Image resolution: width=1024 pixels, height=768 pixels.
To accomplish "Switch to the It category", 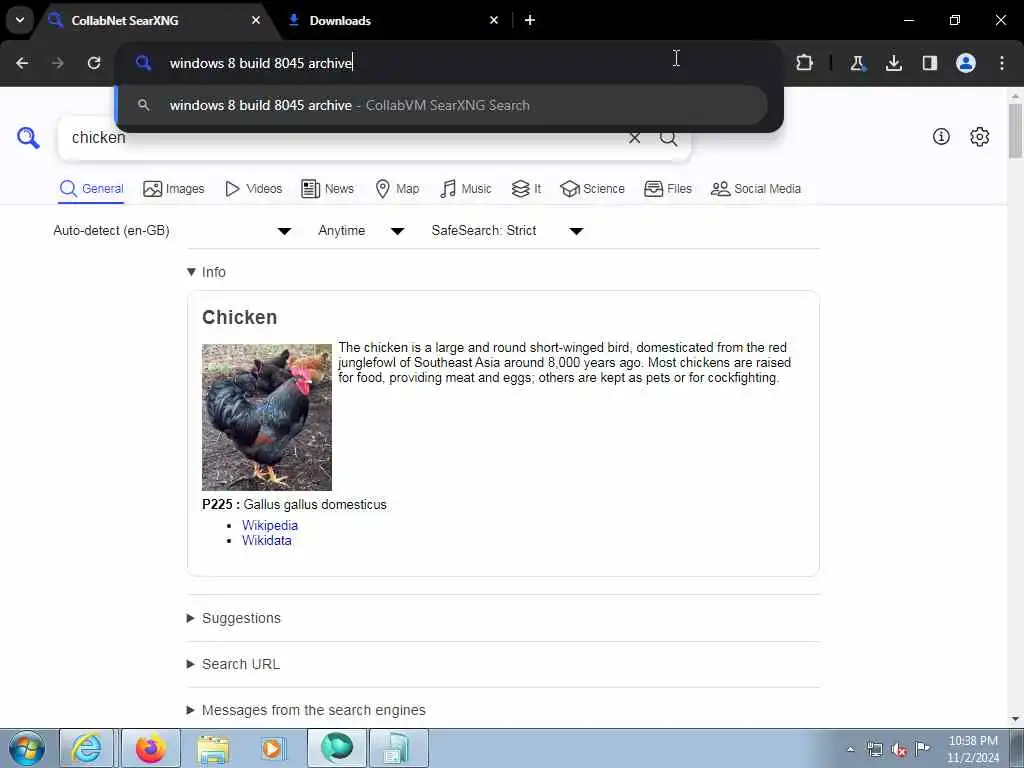I will click(x=526, y=189).
